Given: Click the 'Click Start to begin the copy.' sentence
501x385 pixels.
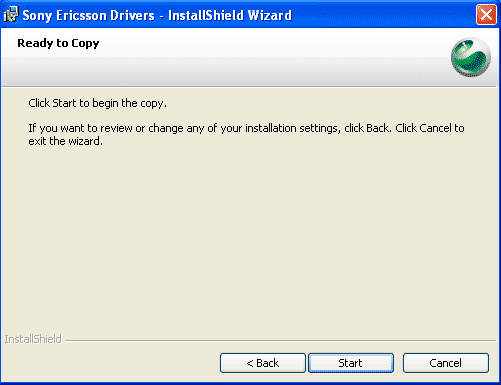Looking at the screenshot, I should (x=97, y=103).
